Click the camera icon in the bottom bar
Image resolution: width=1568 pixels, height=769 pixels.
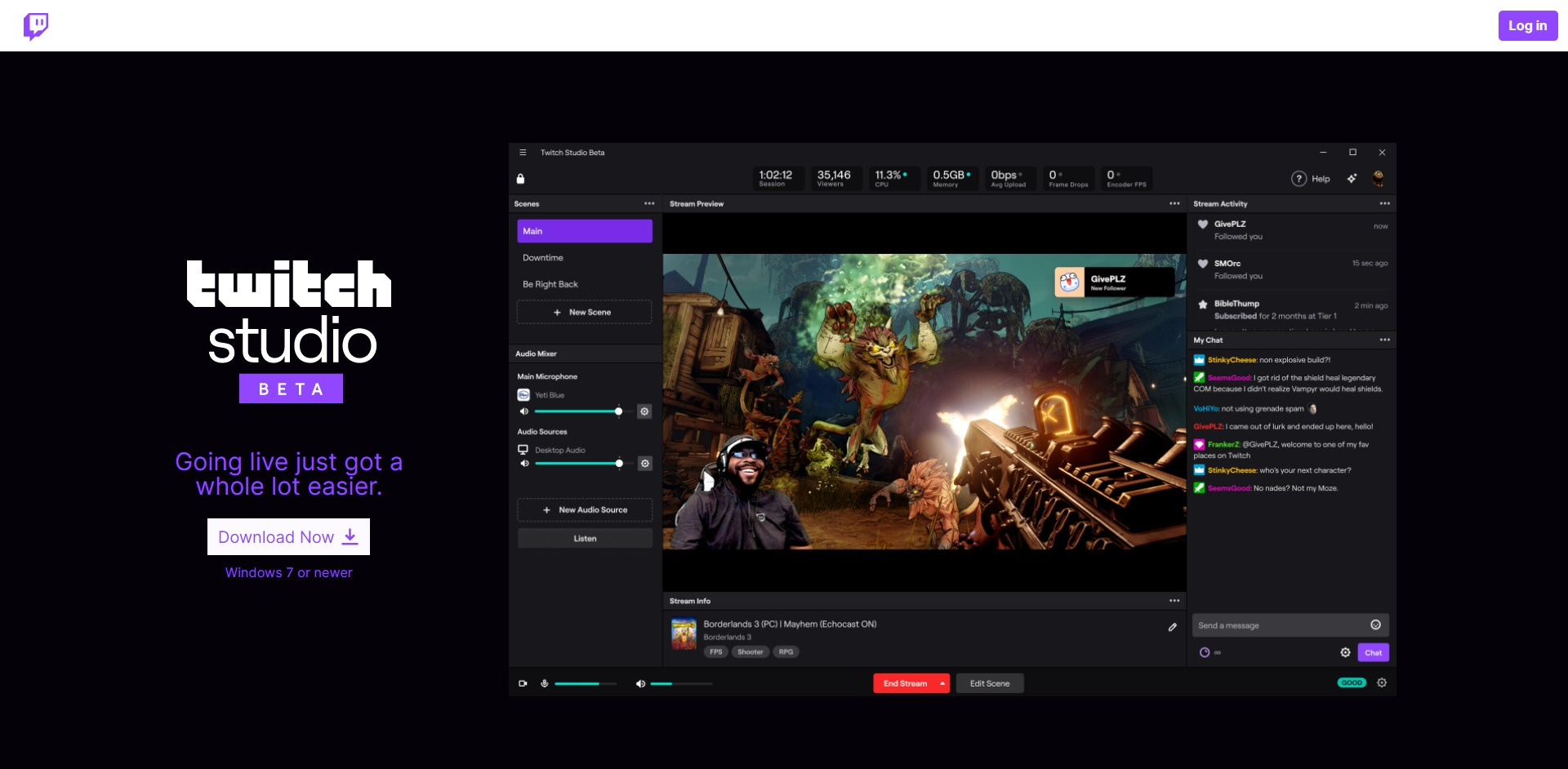click(x=523, y=683)
